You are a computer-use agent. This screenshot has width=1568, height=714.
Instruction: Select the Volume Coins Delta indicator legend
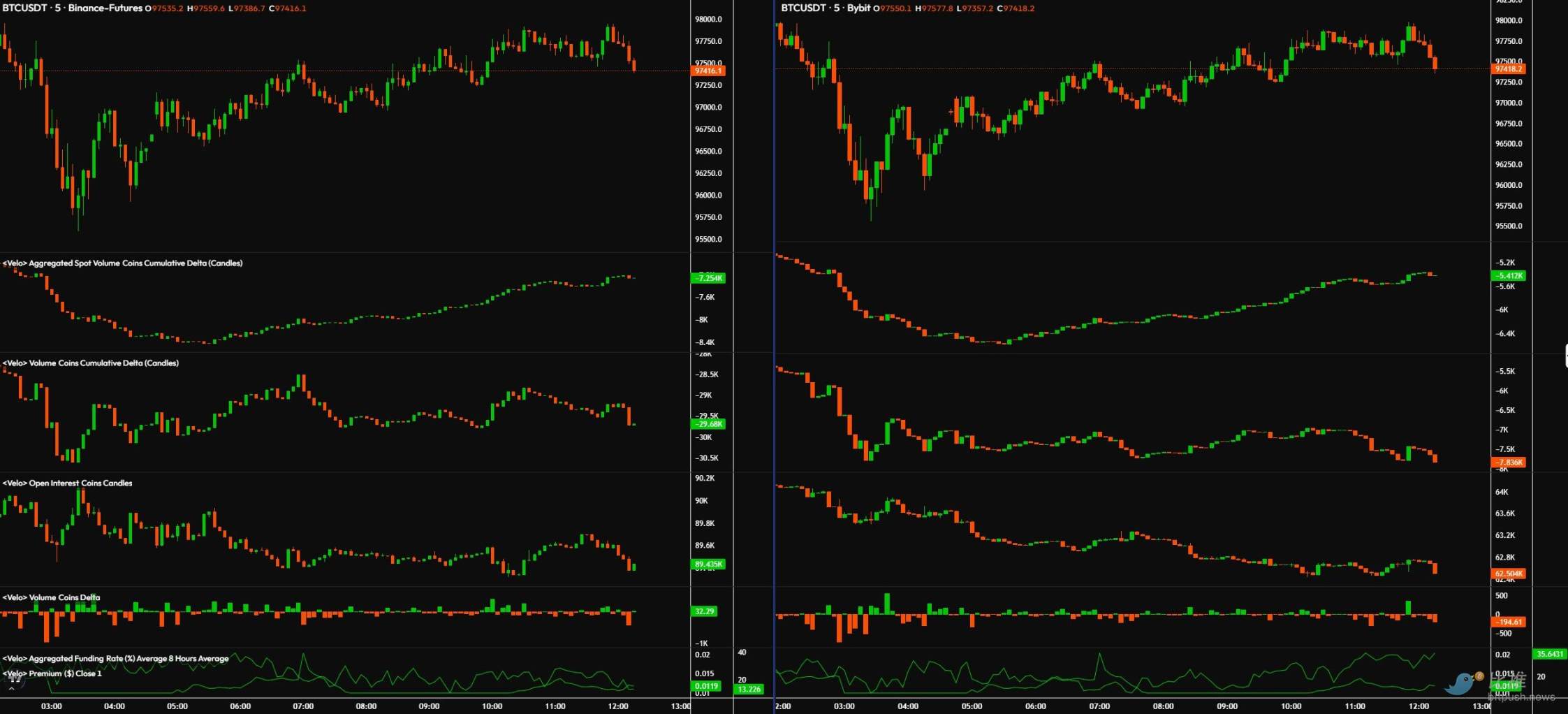tap(52, 598)
